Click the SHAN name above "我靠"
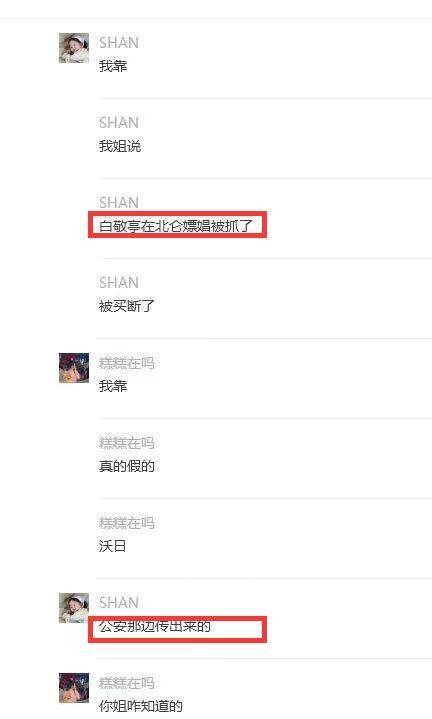This screenshot has height=719, width=432. point(119,43)
